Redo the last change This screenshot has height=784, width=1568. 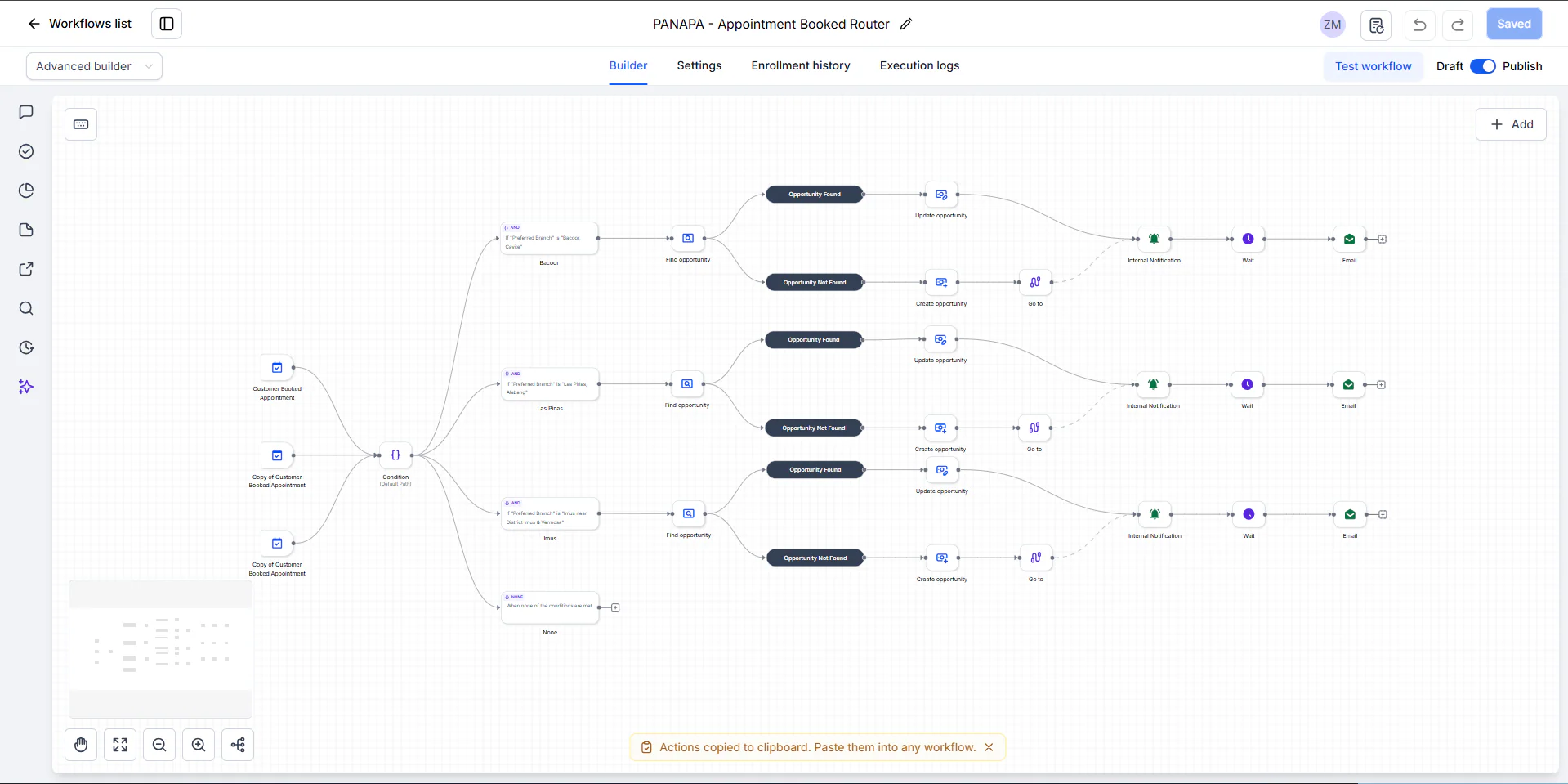click(x=1458, y=25)
